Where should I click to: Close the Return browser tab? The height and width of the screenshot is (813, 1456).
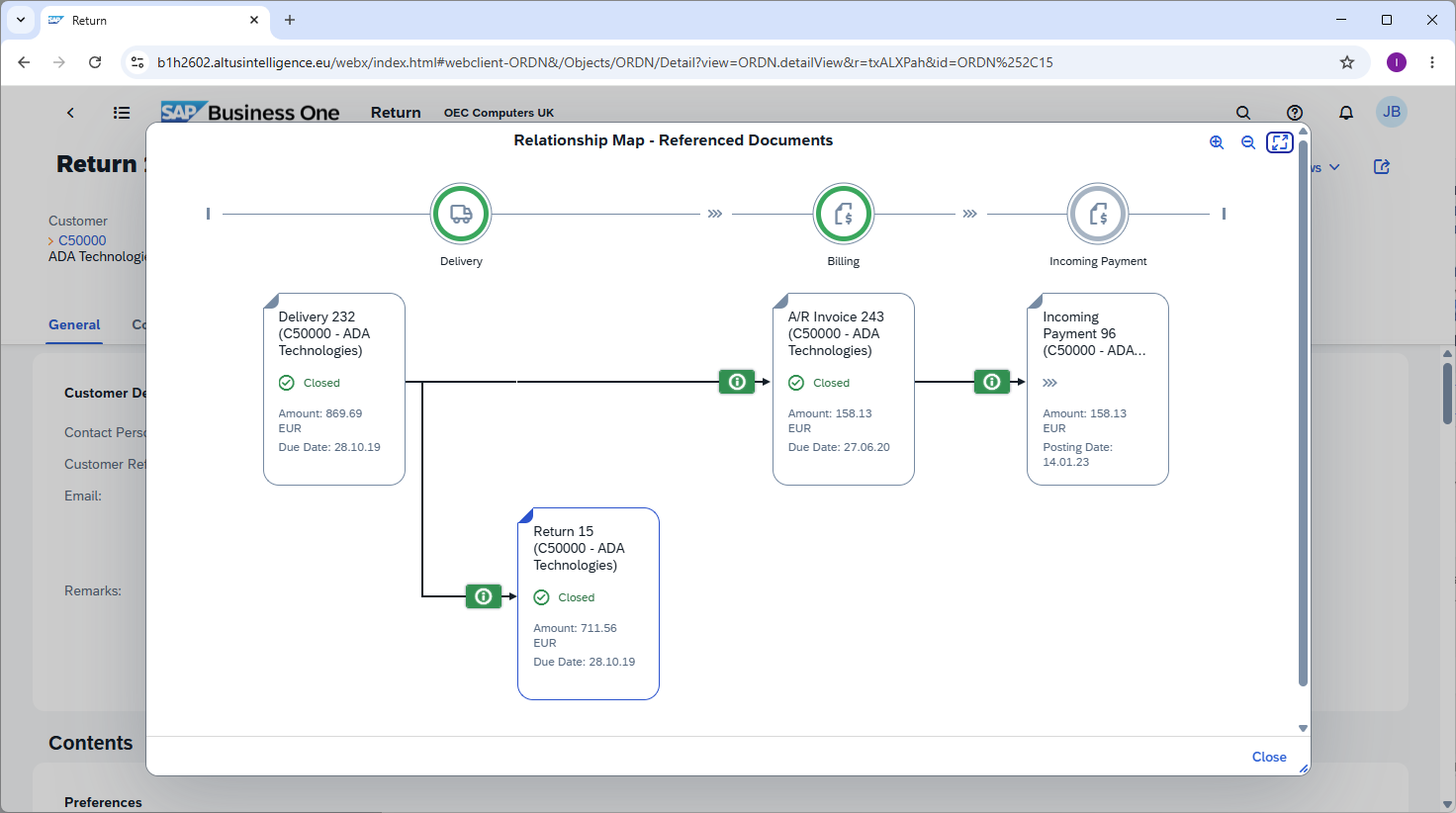(x=254, y=20)
